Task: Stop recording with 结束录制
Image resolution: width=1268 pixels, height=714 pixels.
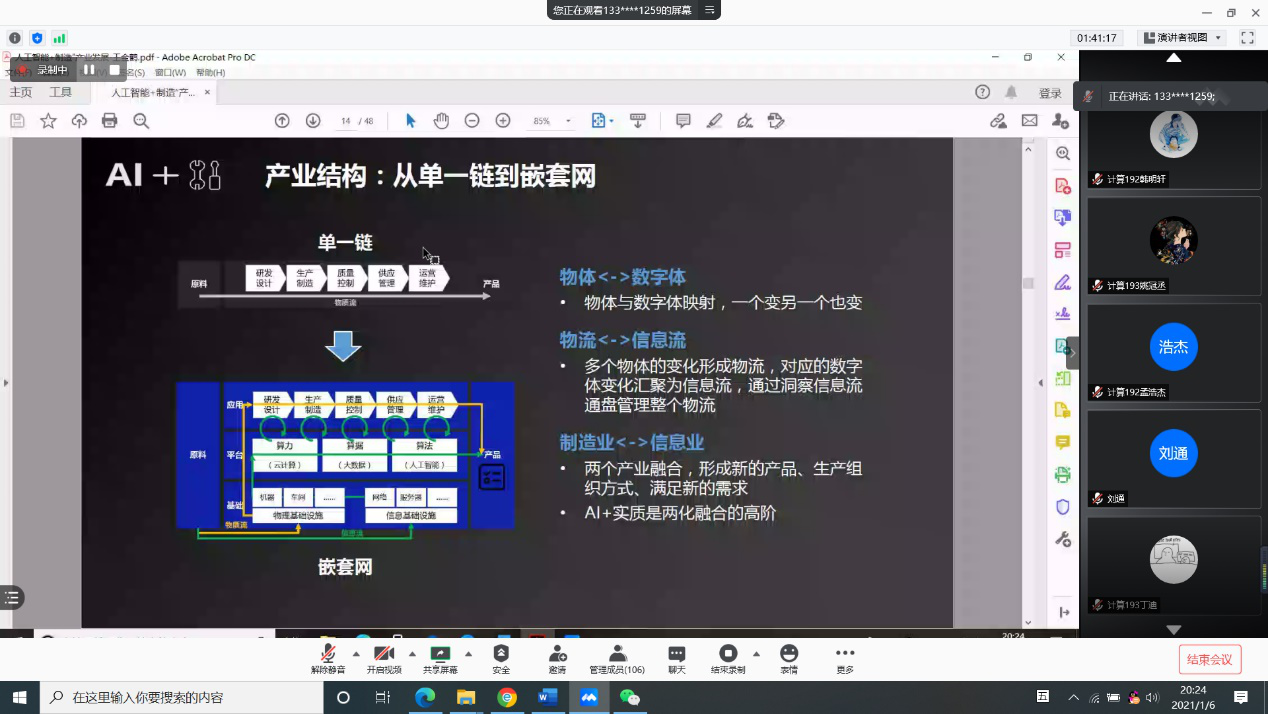Action: 728,659
